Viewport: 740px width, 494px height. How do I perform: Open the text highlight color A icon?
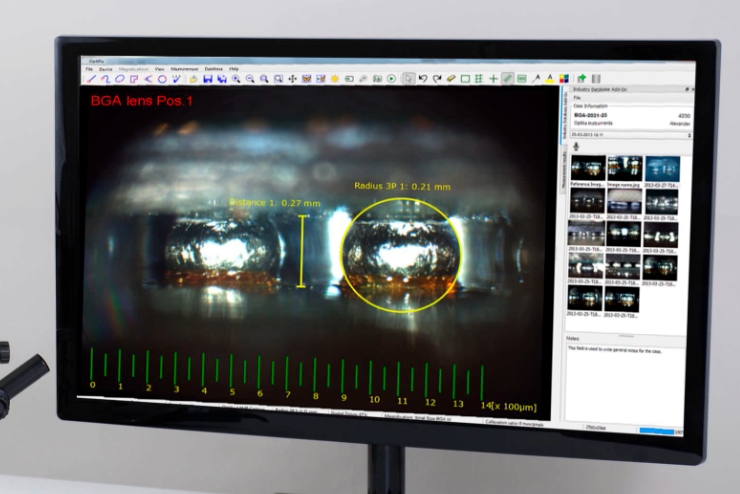[550, 79]
